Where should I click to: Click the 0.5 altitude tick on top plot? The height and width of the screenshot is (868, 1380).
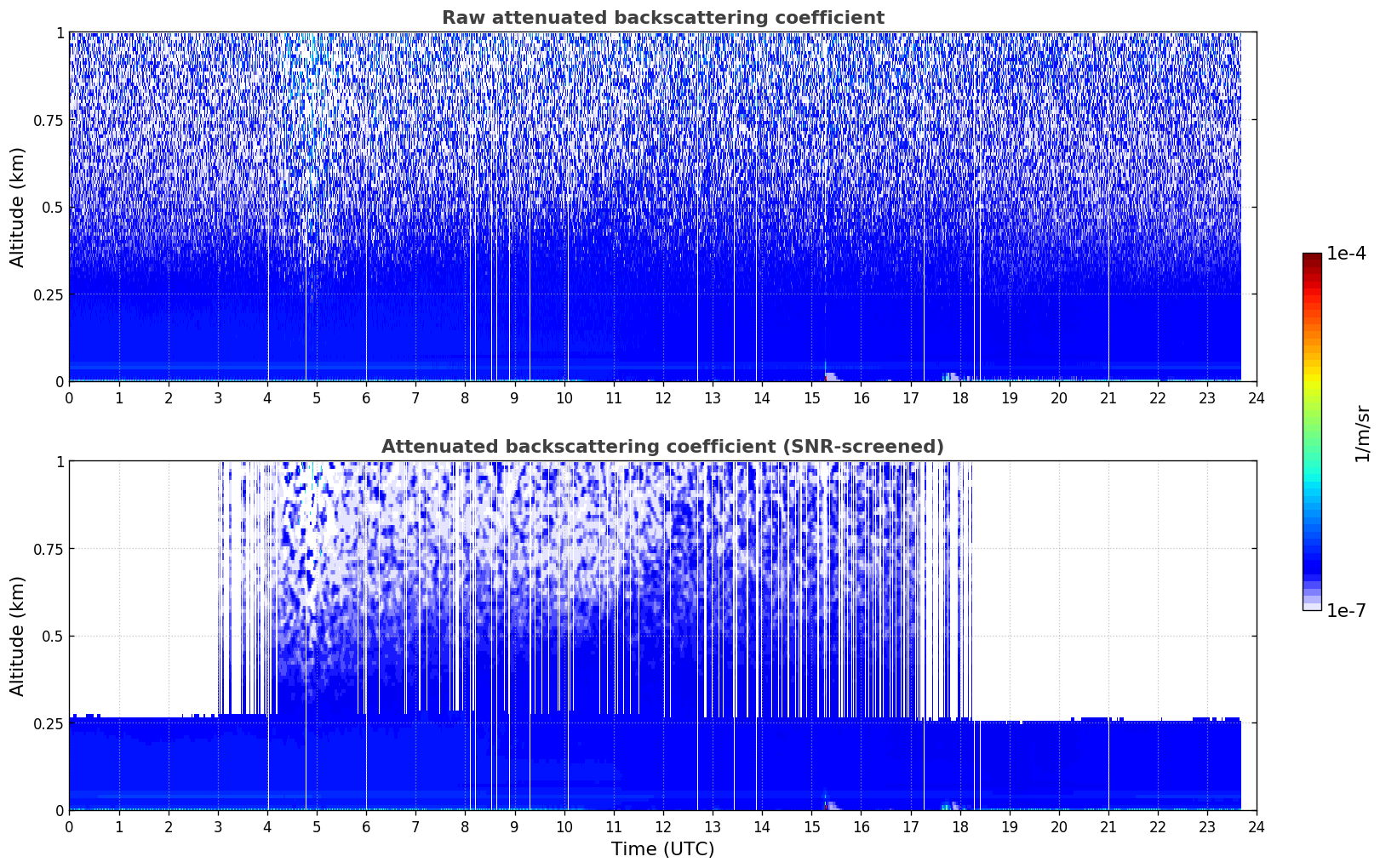(49, 207)
